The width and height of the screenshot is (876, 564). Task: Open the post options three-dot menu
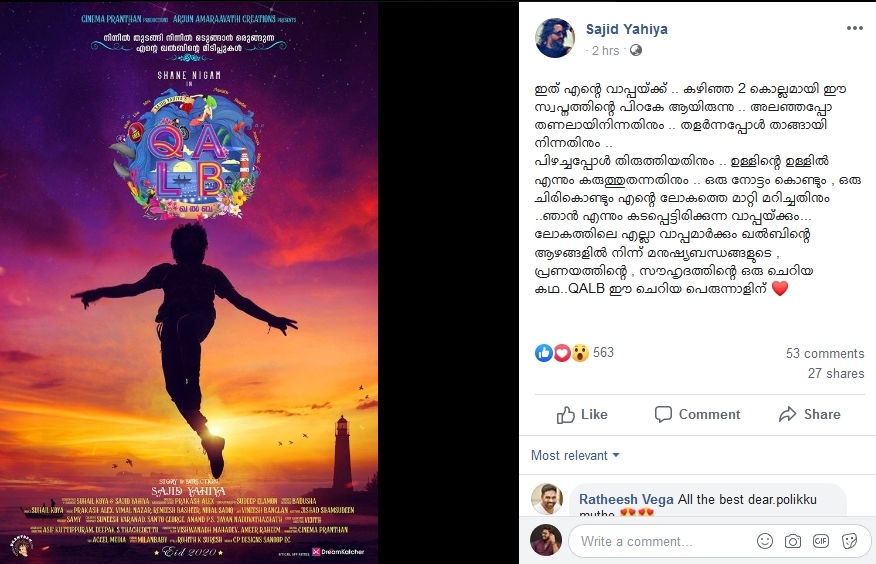tap(854, 28)
